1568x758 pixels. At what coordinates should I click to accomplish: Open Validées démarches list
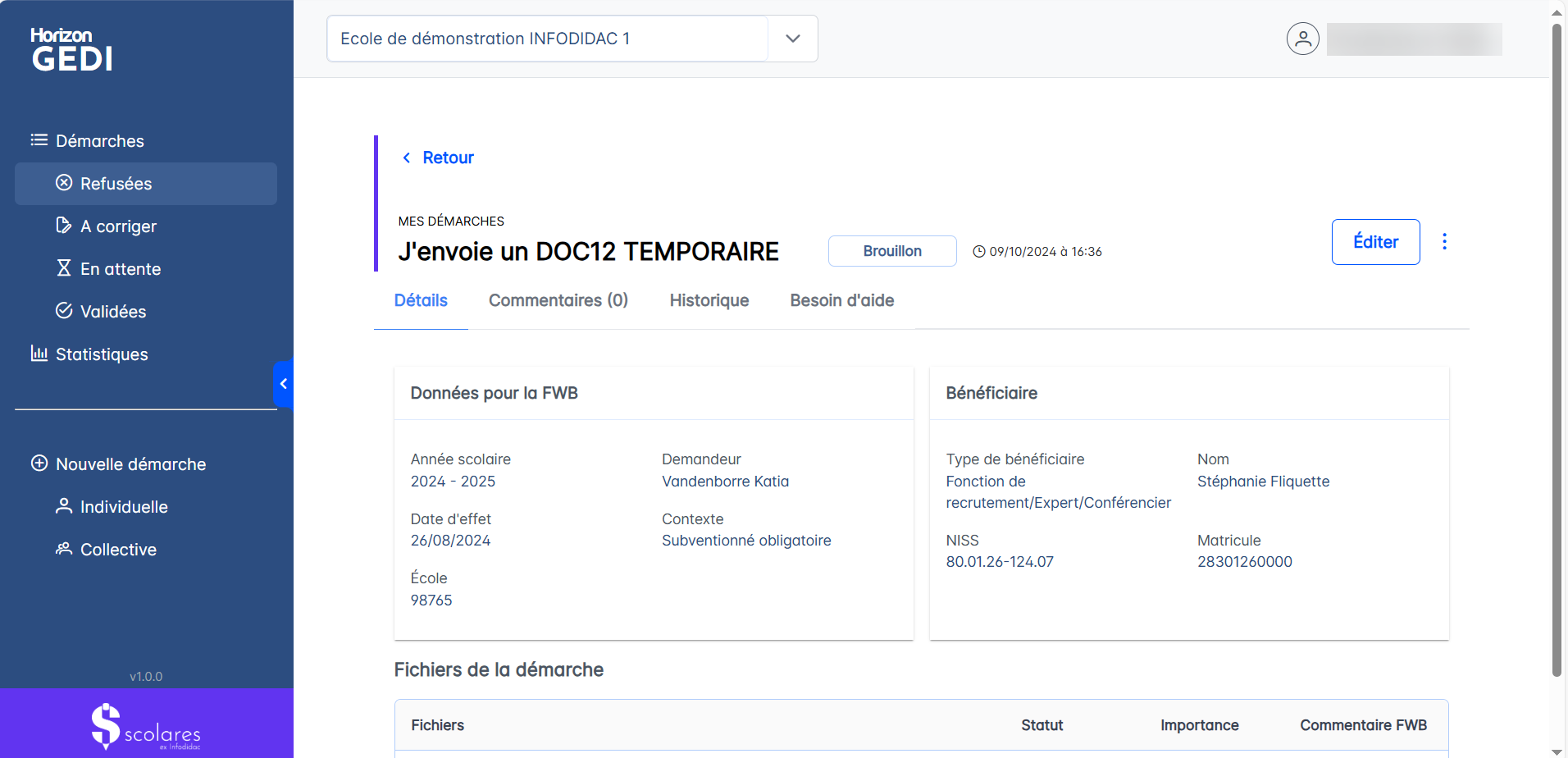pos(112,312)
